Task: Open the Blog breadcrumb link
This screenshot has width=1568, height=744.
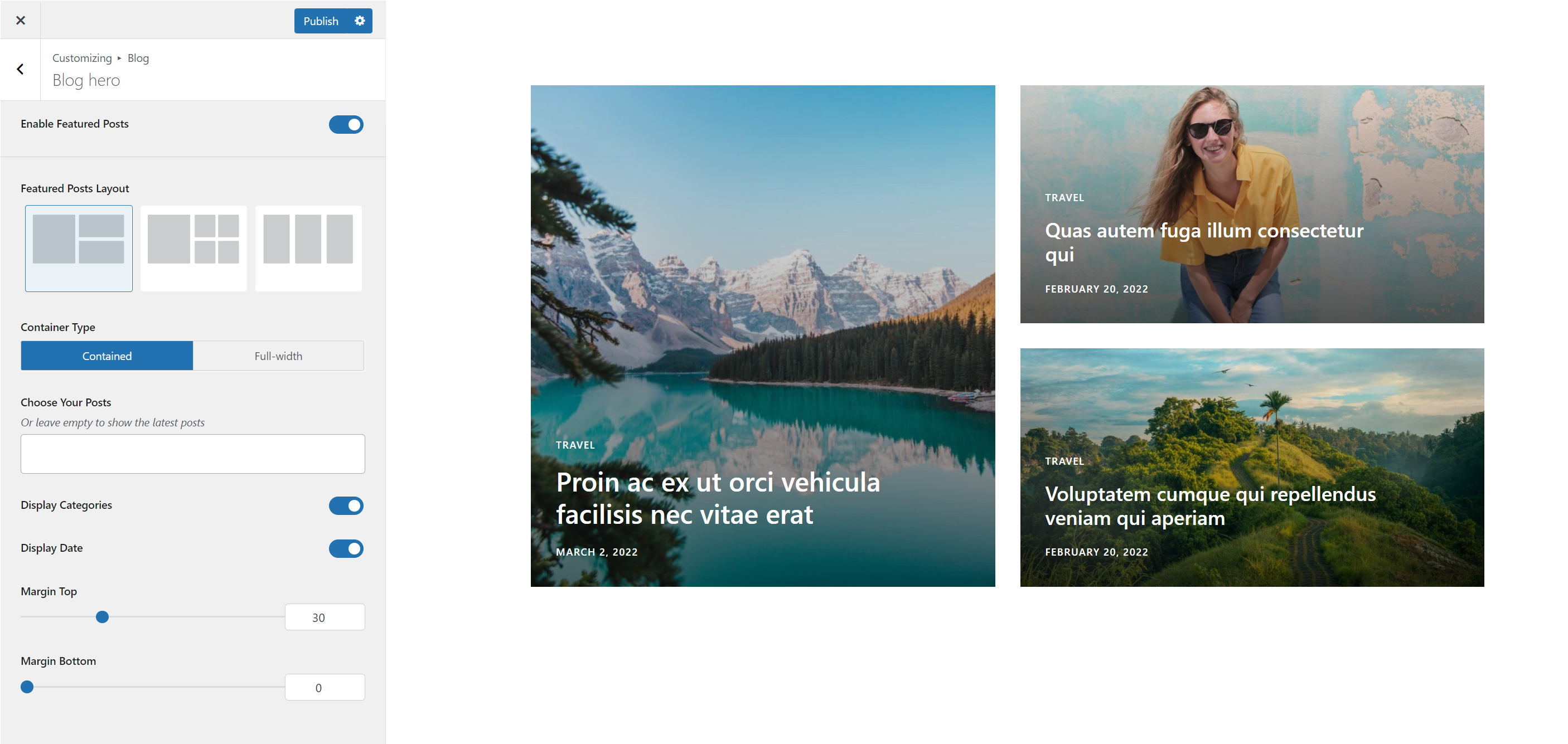Action: coord(138,58)
